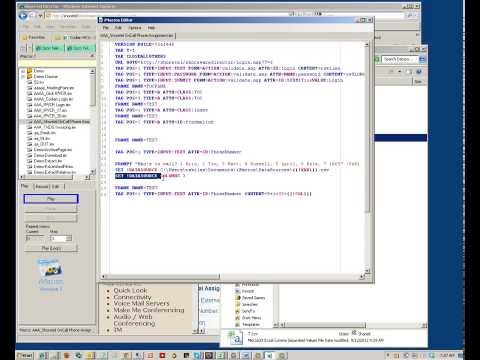Image resolution: width=480 pixels, height=360 pixels.
Task: Click the taskbar clock
Action: [447, 356]
